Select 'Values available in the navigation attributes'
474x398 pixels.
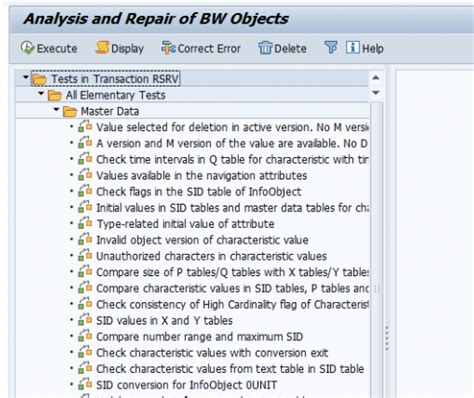pos(202,175)
